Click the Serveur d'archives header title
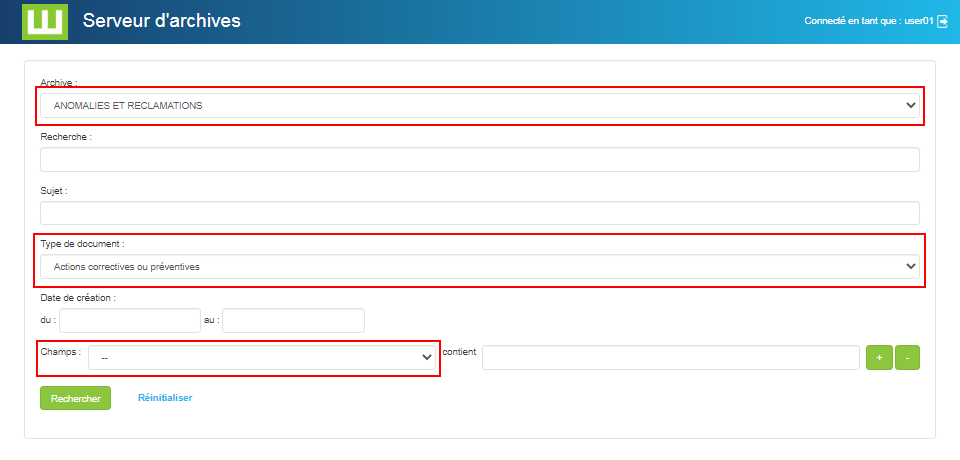The width and height of the screenshot is (960, 460). point(161,21)
